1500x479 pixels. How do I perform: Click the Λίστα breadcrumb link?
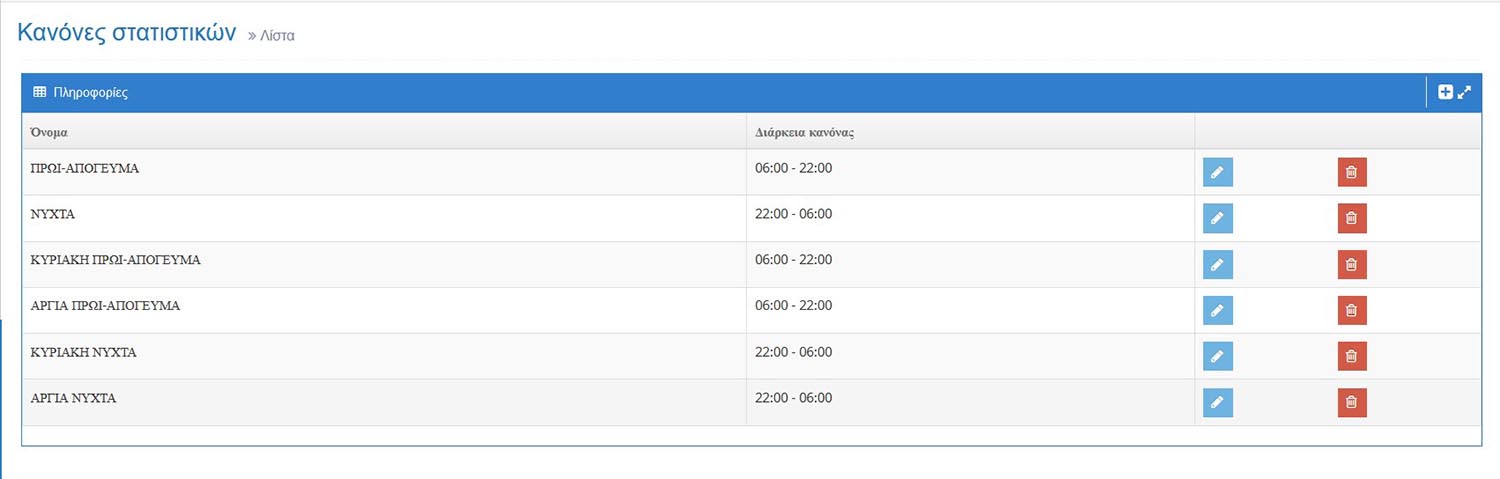[x=277, y=36]
